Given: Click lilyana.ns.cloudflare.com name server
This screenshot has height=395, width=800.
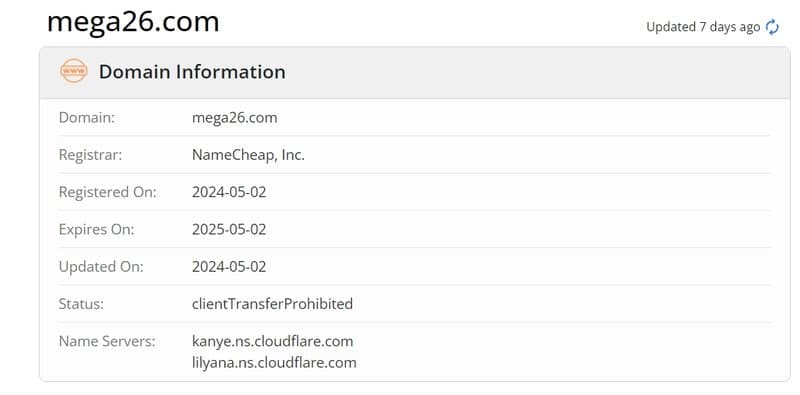Looking at the screenshot, I should pos(274,363).
